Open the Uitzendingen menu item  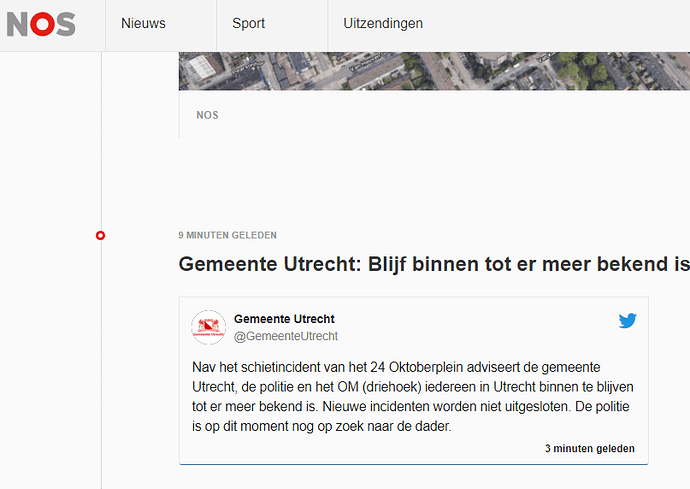383,23
